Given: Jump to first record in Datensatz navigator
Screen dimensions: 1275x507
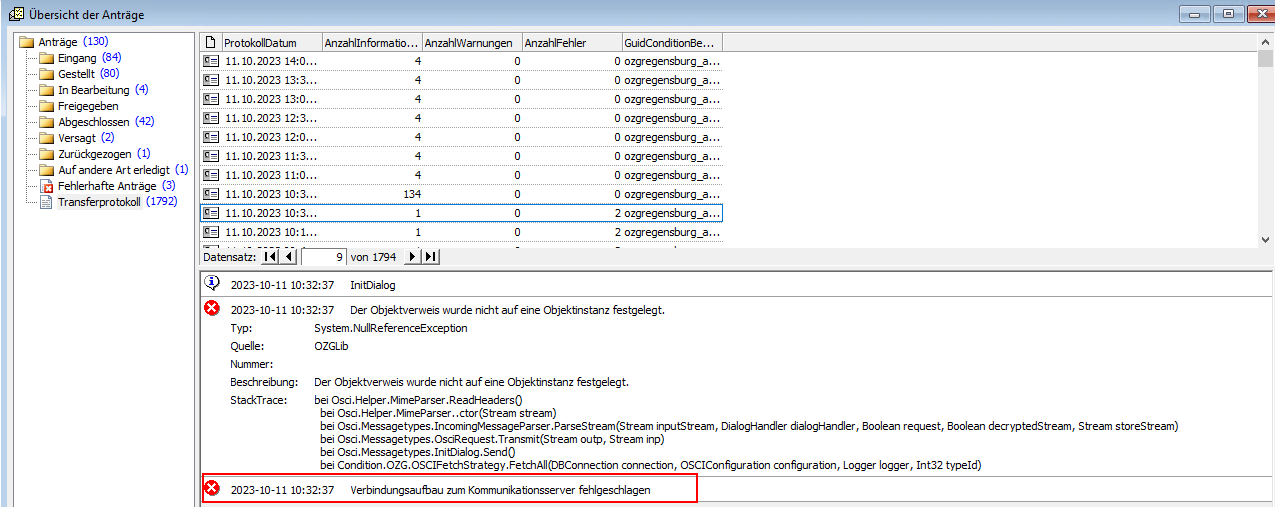Looking at the screenshot, I should tap(271, 257).
